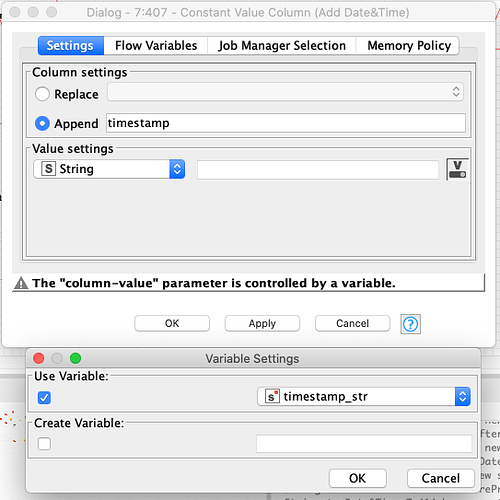Open the Replace column selection dropdown
Viewport: 500px width, 500px height.
pyautogui.click(x=285, y=92)
